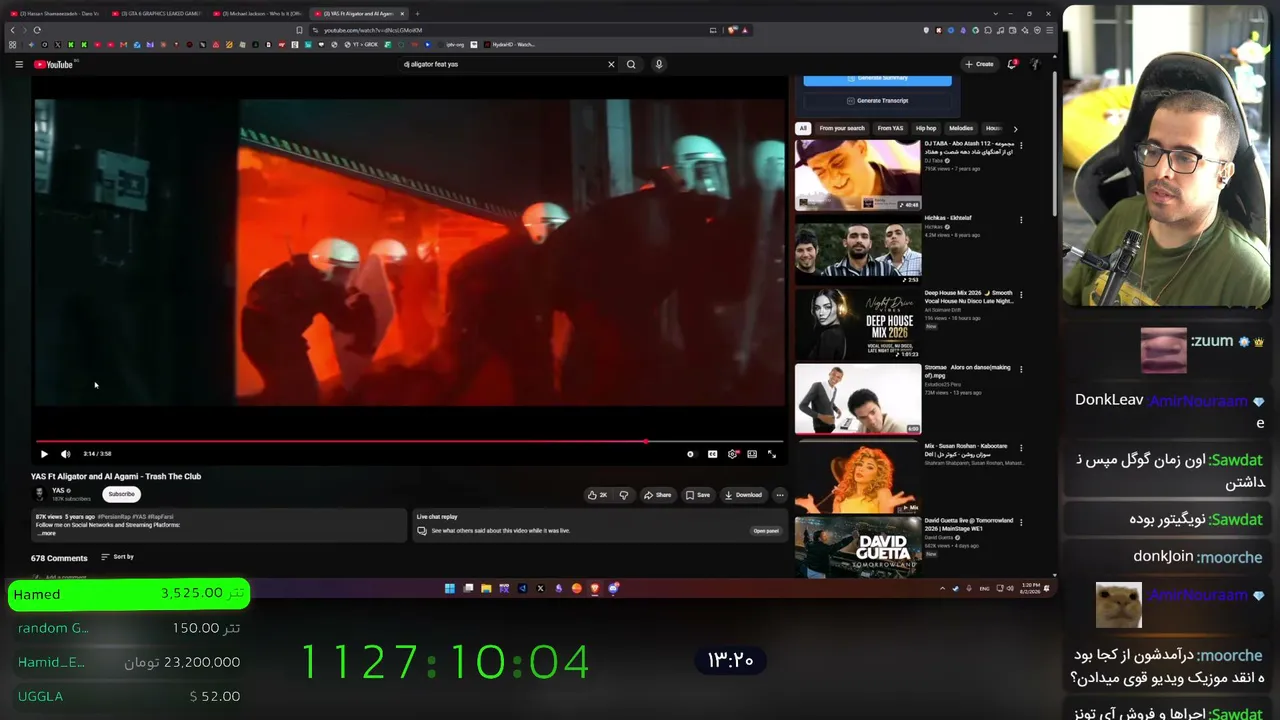1280x720 pixels.
Task: Toggle closed captions on the player
Action: tap(712, 454)
